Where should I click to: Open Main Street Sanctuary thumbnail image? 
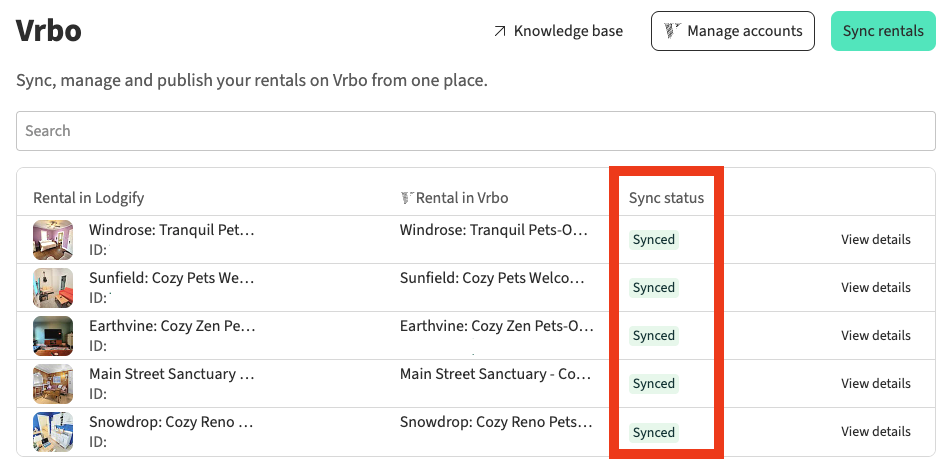tap(53, 384)
